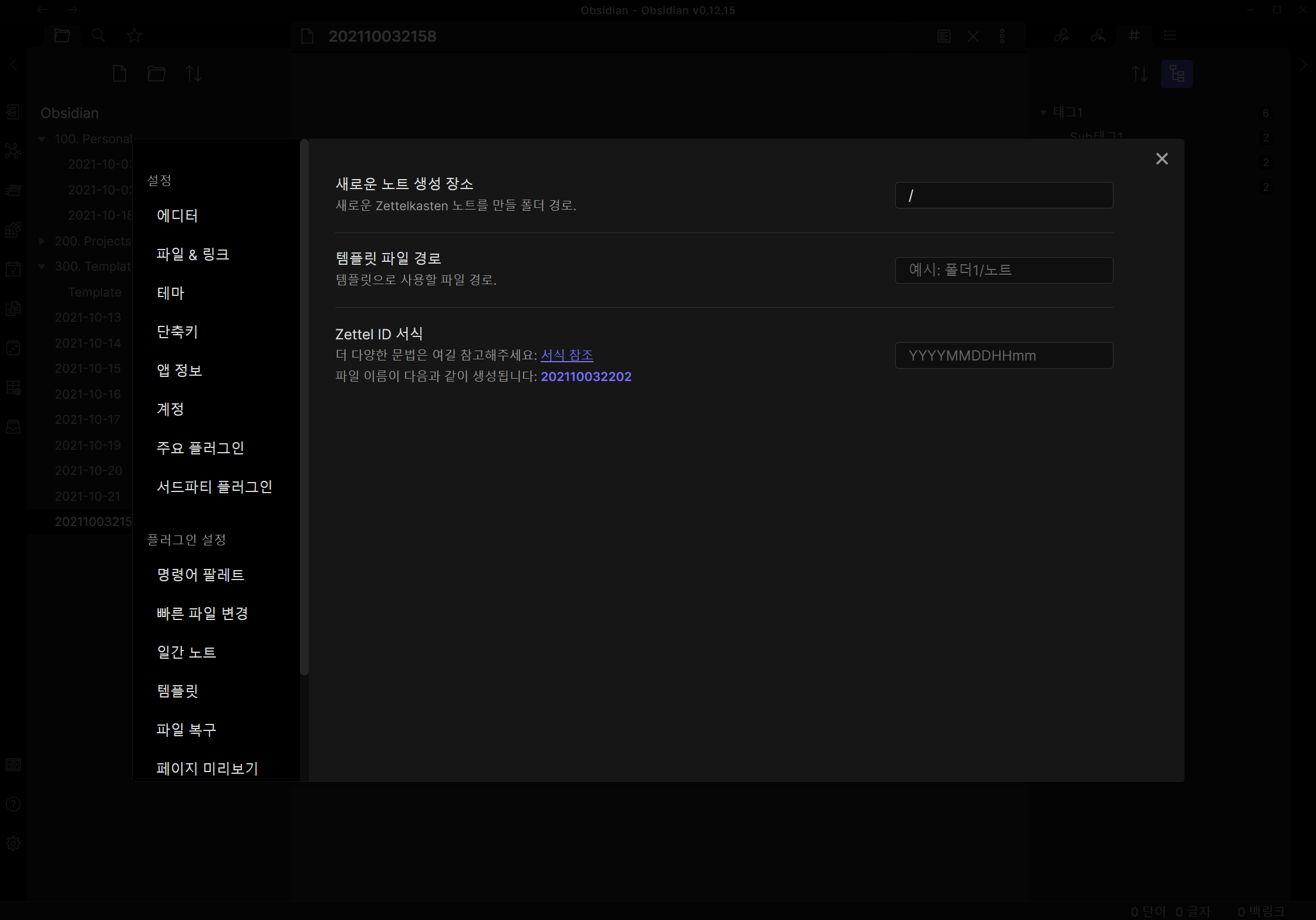Open the file explorer folder icon
Image resolution: width=1316 pixels, height=920 pixels.
(62, 36)
